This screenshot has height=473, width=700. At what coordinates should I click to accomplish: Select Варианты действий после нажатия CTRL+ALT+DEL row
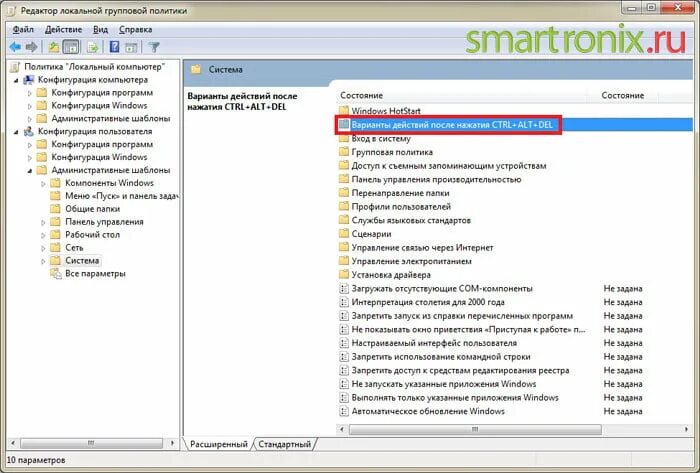(514, 125)
